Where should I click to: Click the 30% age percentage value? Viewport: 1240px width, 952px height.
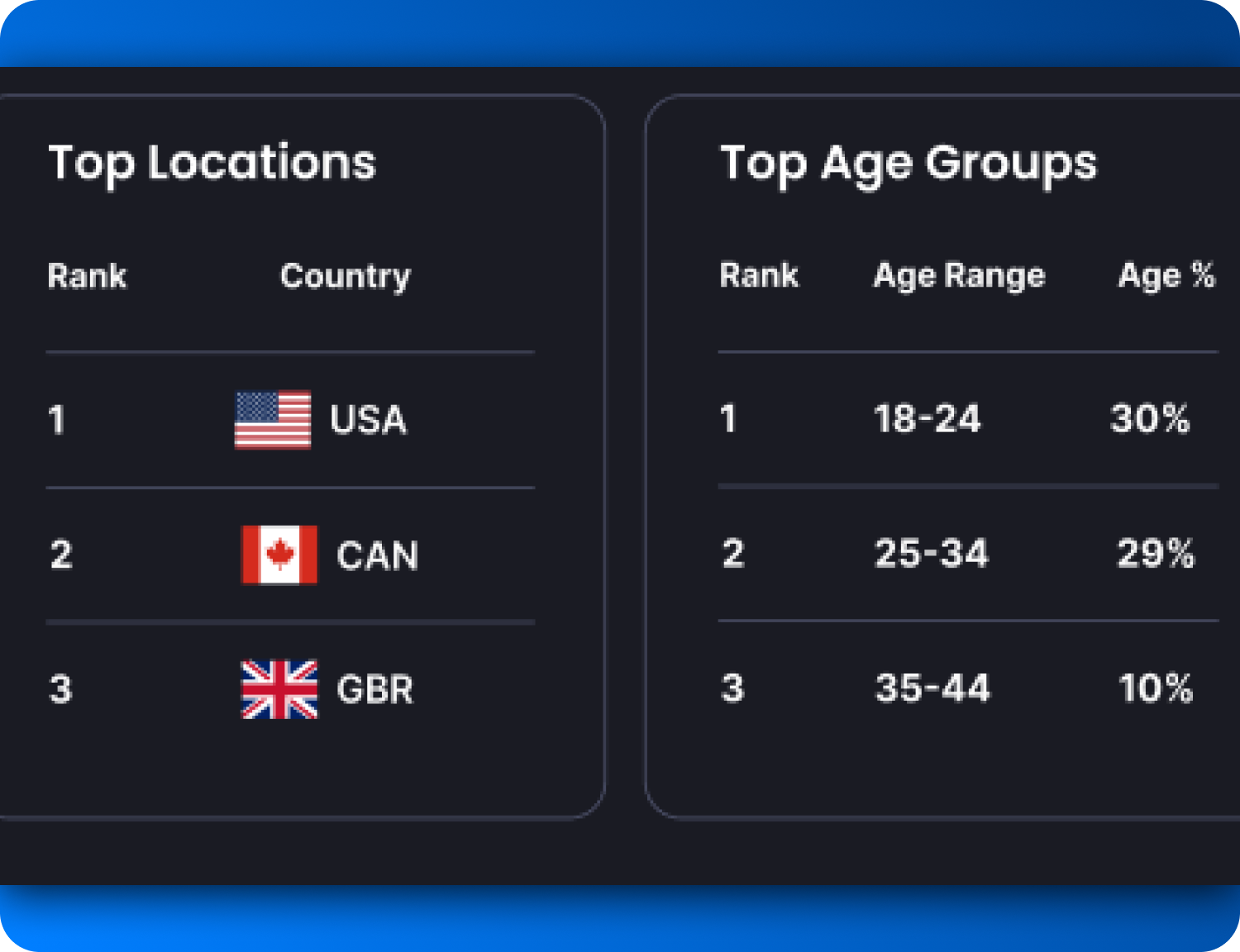(1150, 419)
